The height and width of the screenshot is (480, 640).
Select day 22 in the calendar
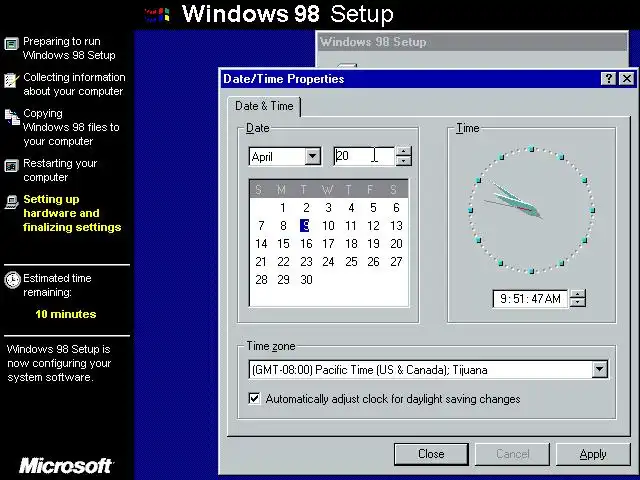pyautogui.click(x=283, y=262)
